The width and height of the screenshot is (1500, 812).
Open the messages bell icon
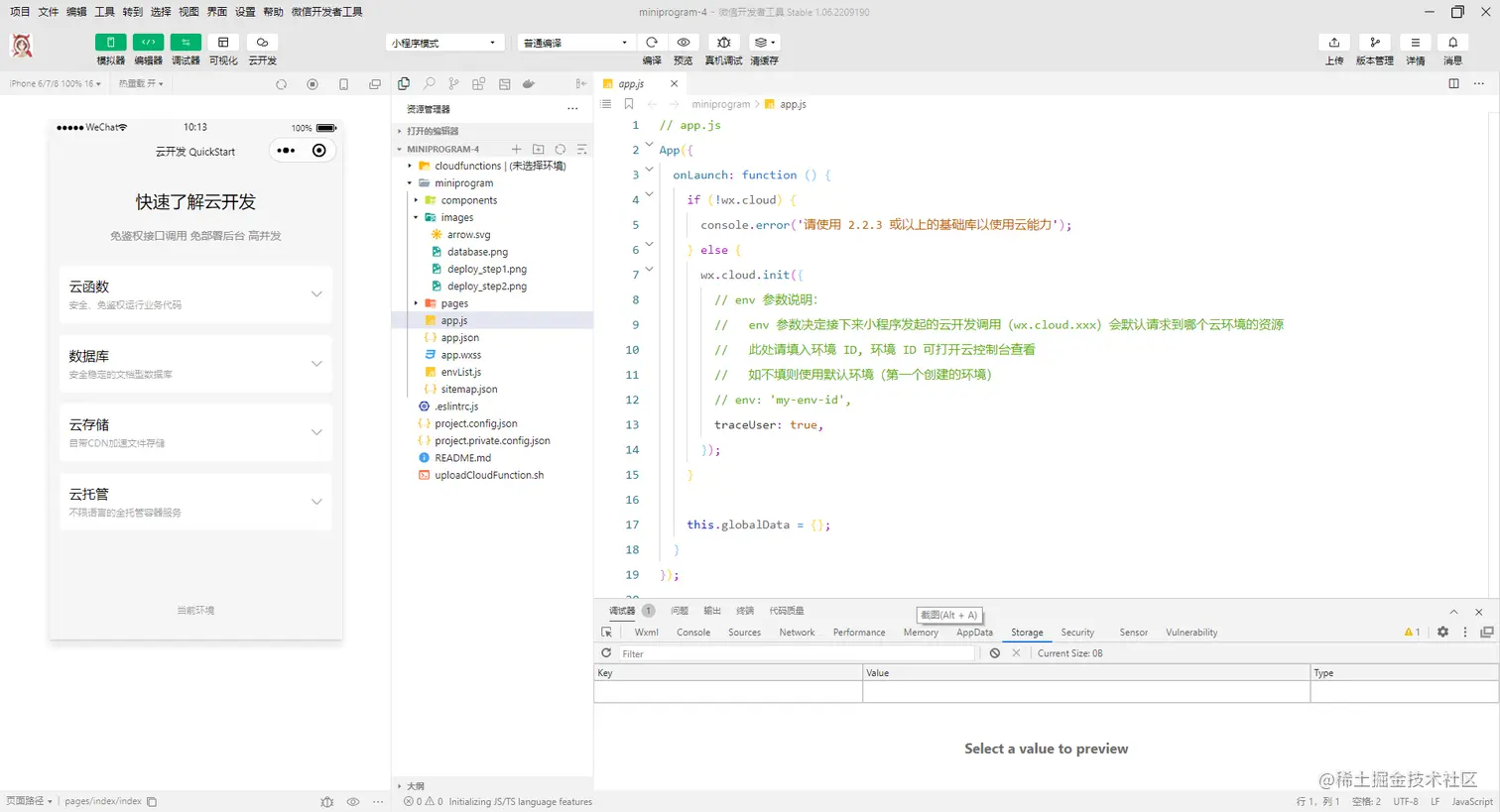(x=1452, y=43)
